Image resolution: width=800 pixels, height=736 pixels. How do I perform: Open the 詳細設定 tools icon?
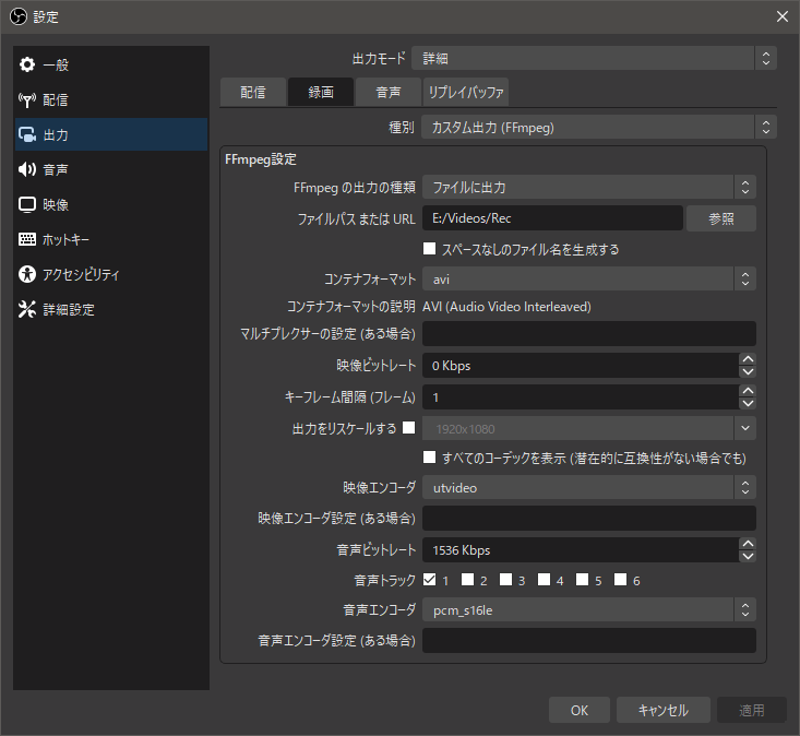pyautogui.click(x=27, y=310)
